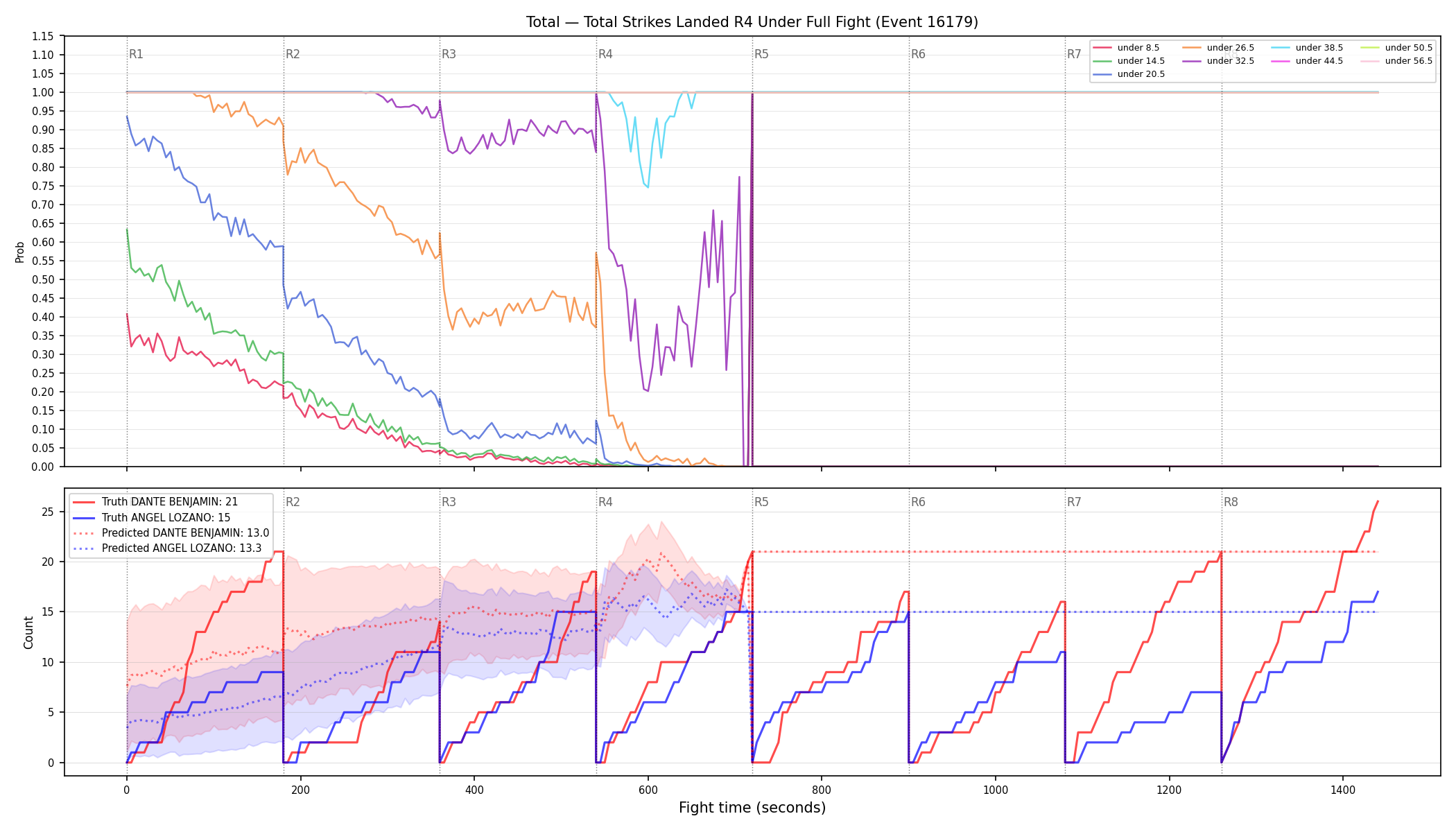This screenshot has height=832, width=1456.
Task: Click the 'under 50.5' legend label
Action: point(1409,48)
